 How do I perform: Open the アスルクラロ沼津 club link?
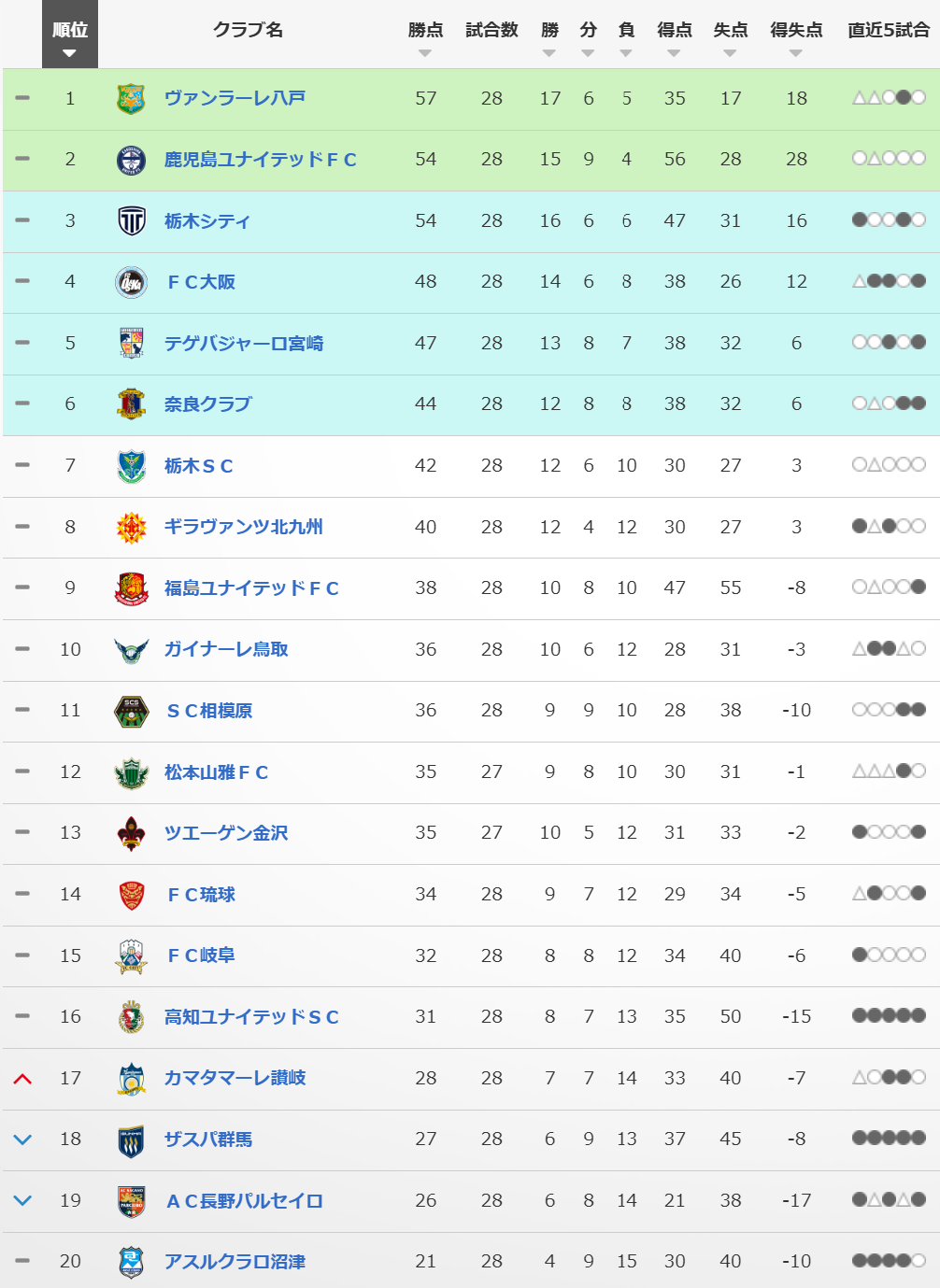(235, 1262)
